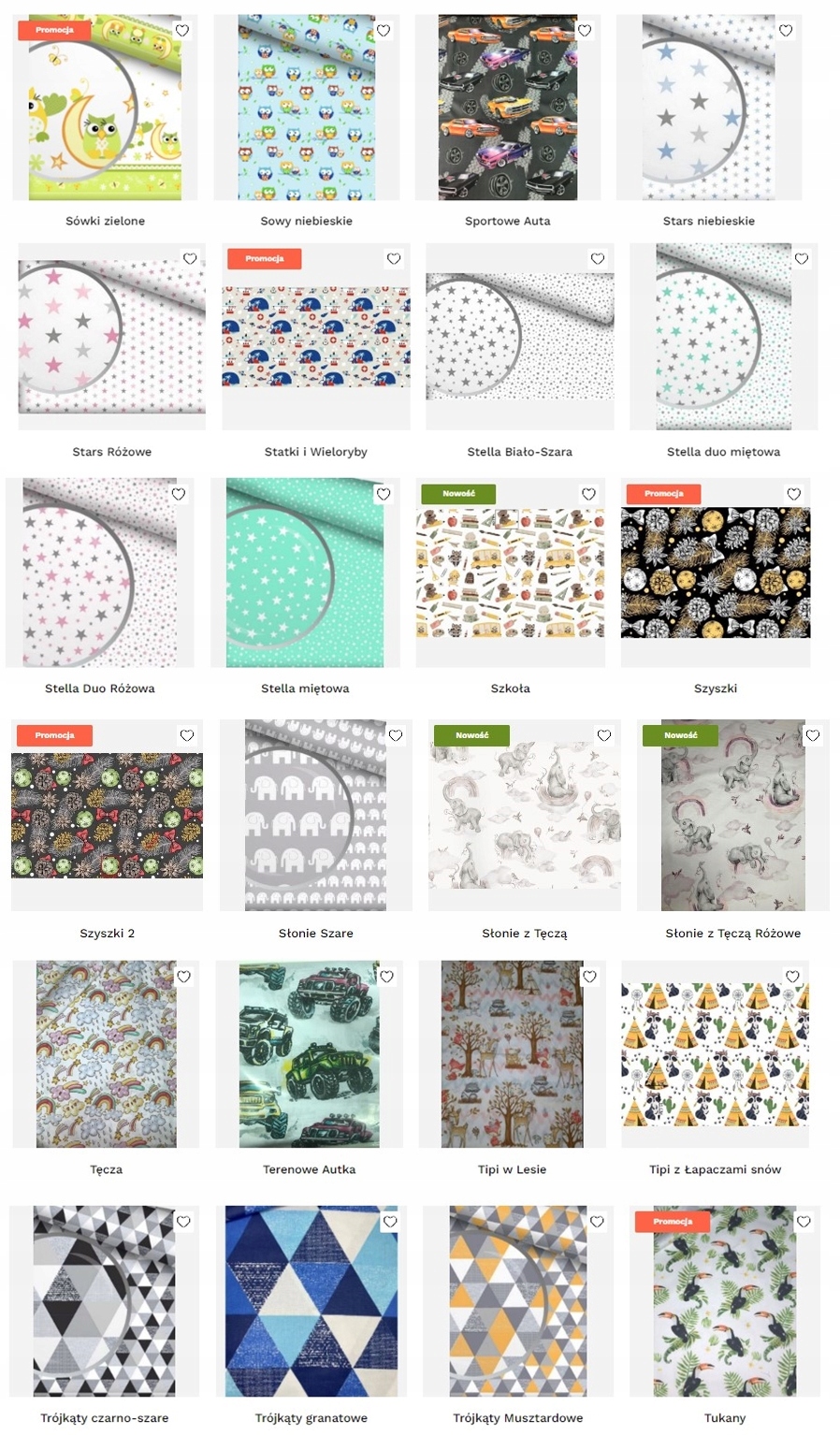This screenshot has width=840, height=1435.
Task: Click wishlist heart on Słonie Szare
Action: pyautogui.click(x=396, y=735)
